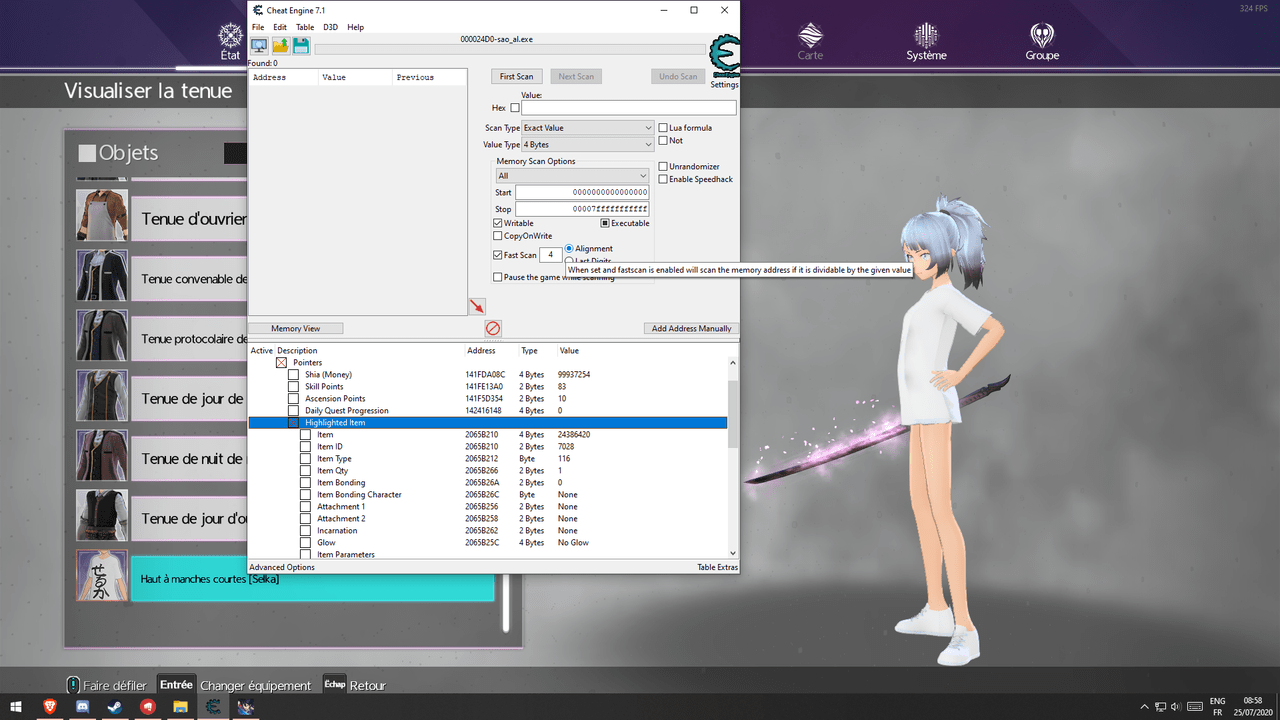Viewport: 1280px width, 720px height.
Task: Click the open cheat table folder icon
Action: click(280, 46)
